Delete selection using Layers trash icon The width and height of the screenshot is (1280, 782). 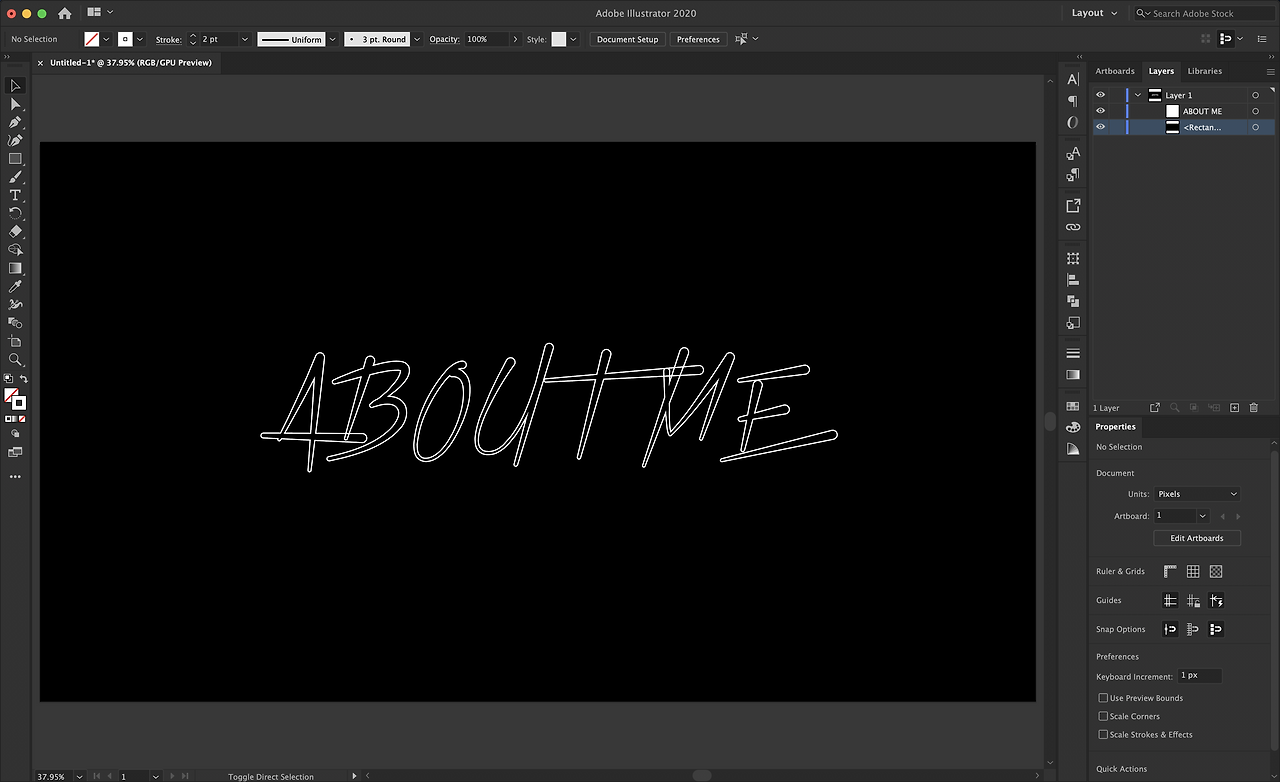tap(1253, 408)
